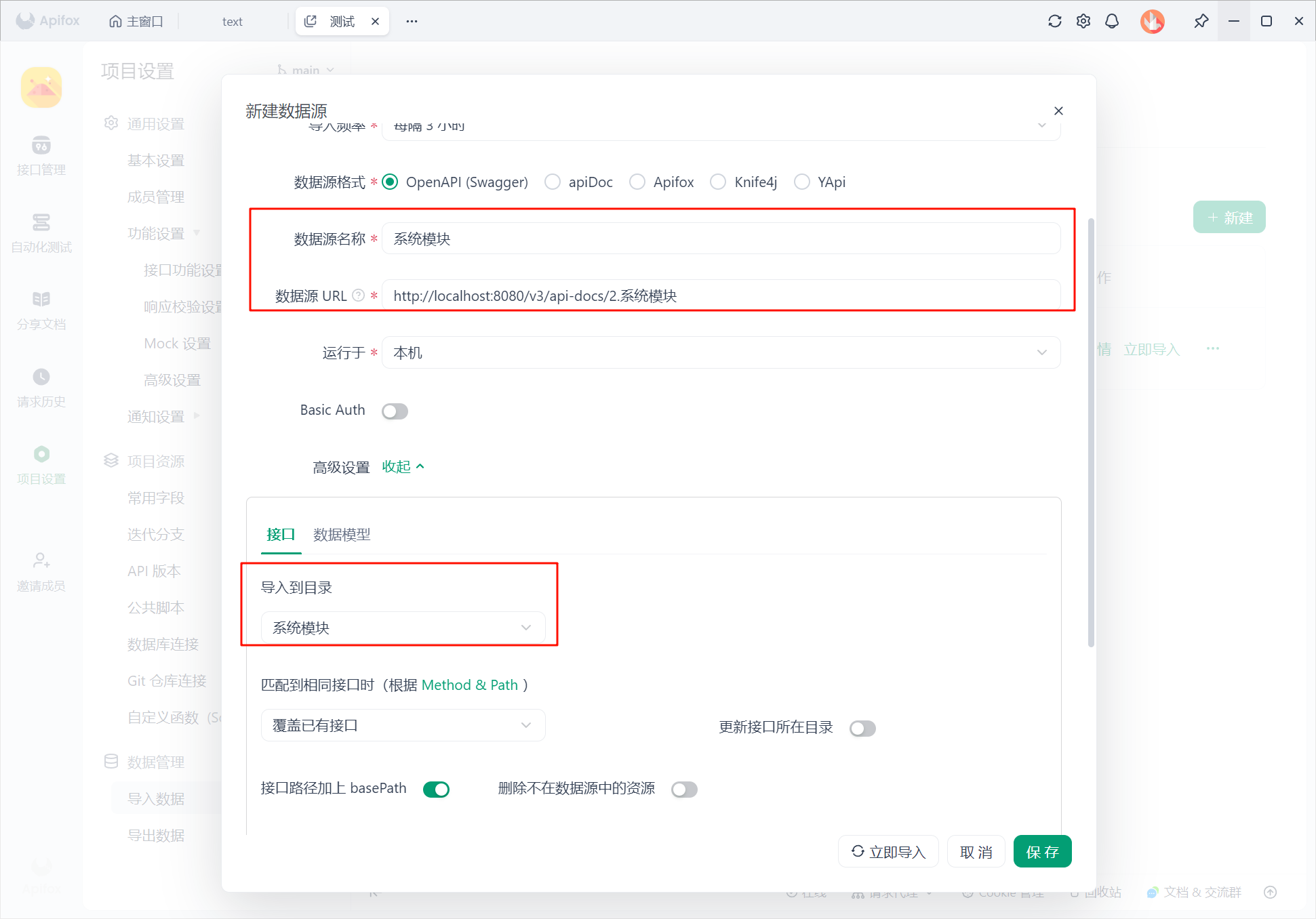Click the 立即导入 button in dialog
This screenshot has height=919, width=1316.
888,852
